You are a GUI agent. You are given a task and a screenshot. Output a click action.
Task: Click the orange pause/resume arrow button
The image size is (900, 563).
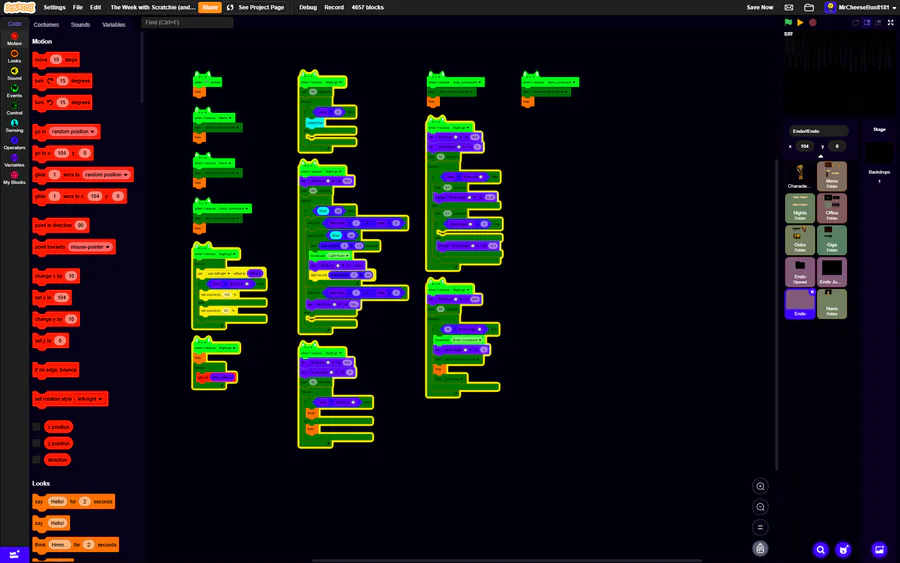(x=800, y=22)
